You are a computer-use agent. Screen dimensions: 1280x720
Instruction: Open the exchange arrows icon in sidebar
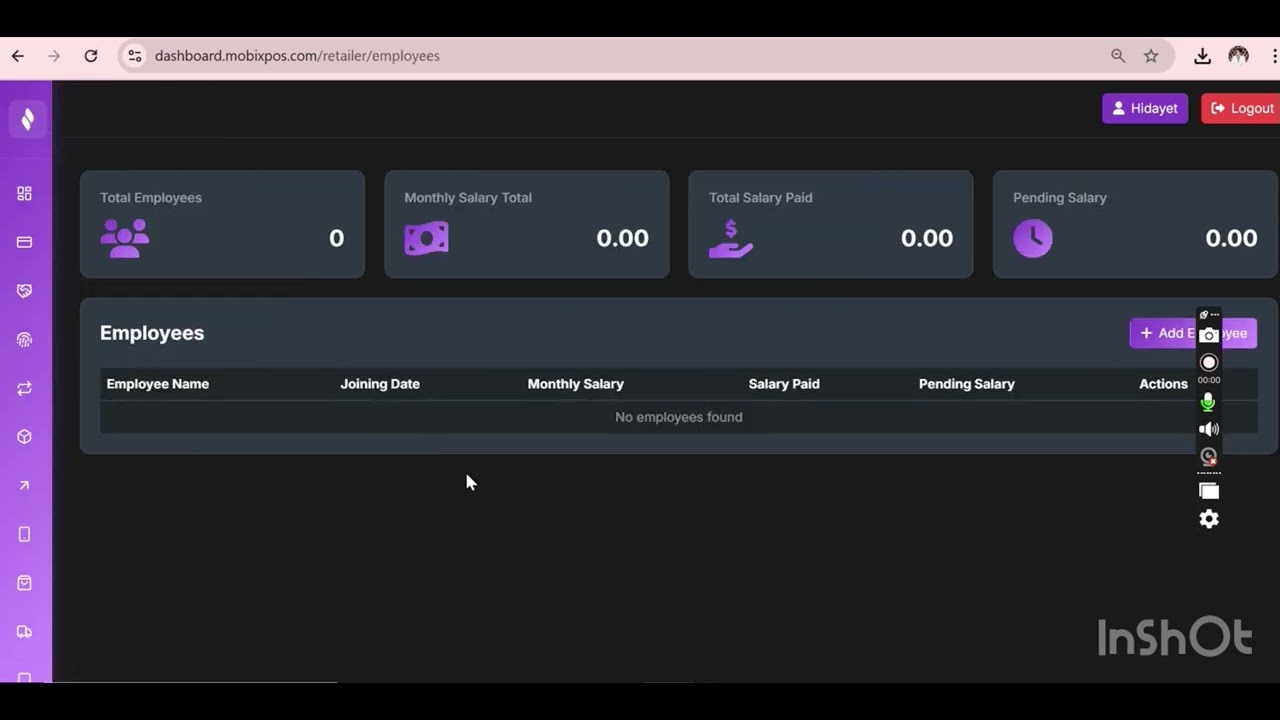tap(25, 388)
